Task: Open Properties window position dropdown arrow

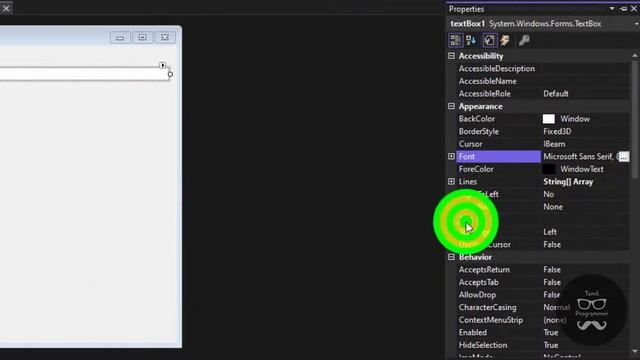Action: click(612, 9)
